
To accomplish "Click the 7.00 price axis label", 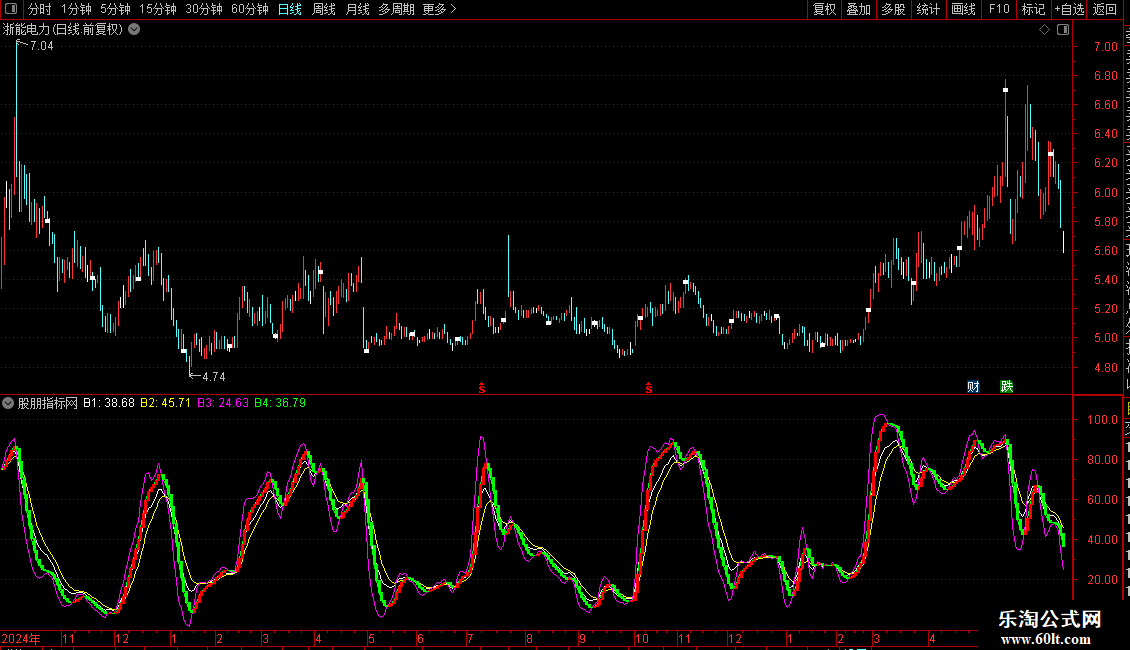I will (x=1105, y=47).
